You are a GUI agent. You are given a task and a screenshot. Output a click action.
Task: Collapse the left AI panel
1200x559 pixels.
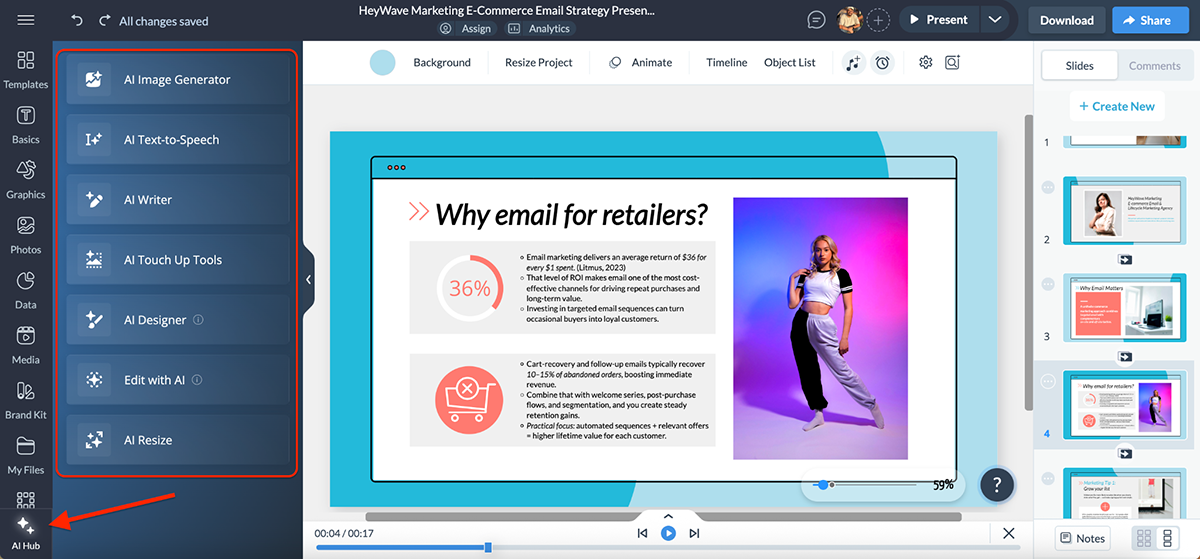click(308, 280)
